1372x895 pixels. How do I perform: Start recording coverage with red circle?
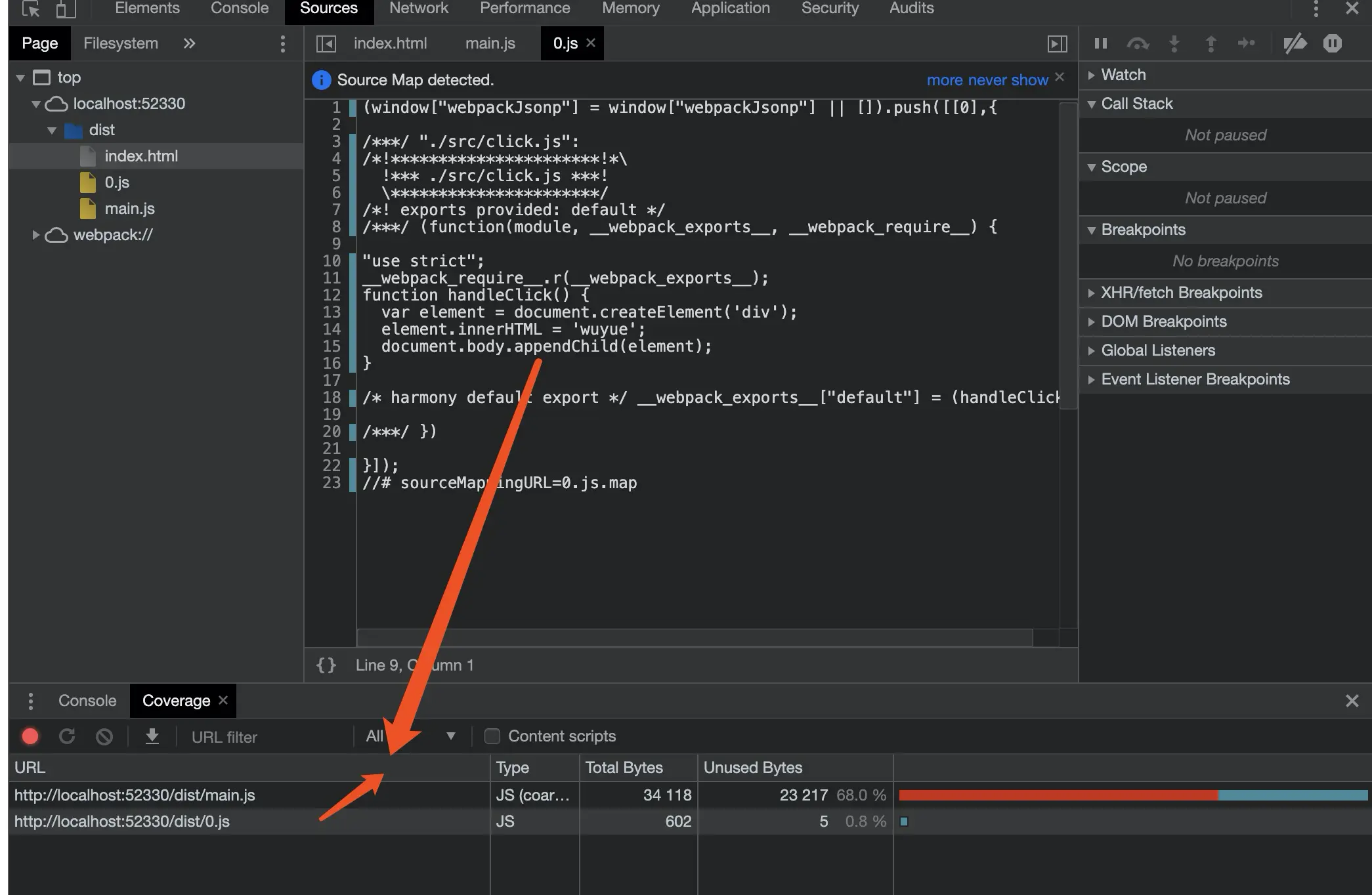pyautogui.click(x=30, y=737)
